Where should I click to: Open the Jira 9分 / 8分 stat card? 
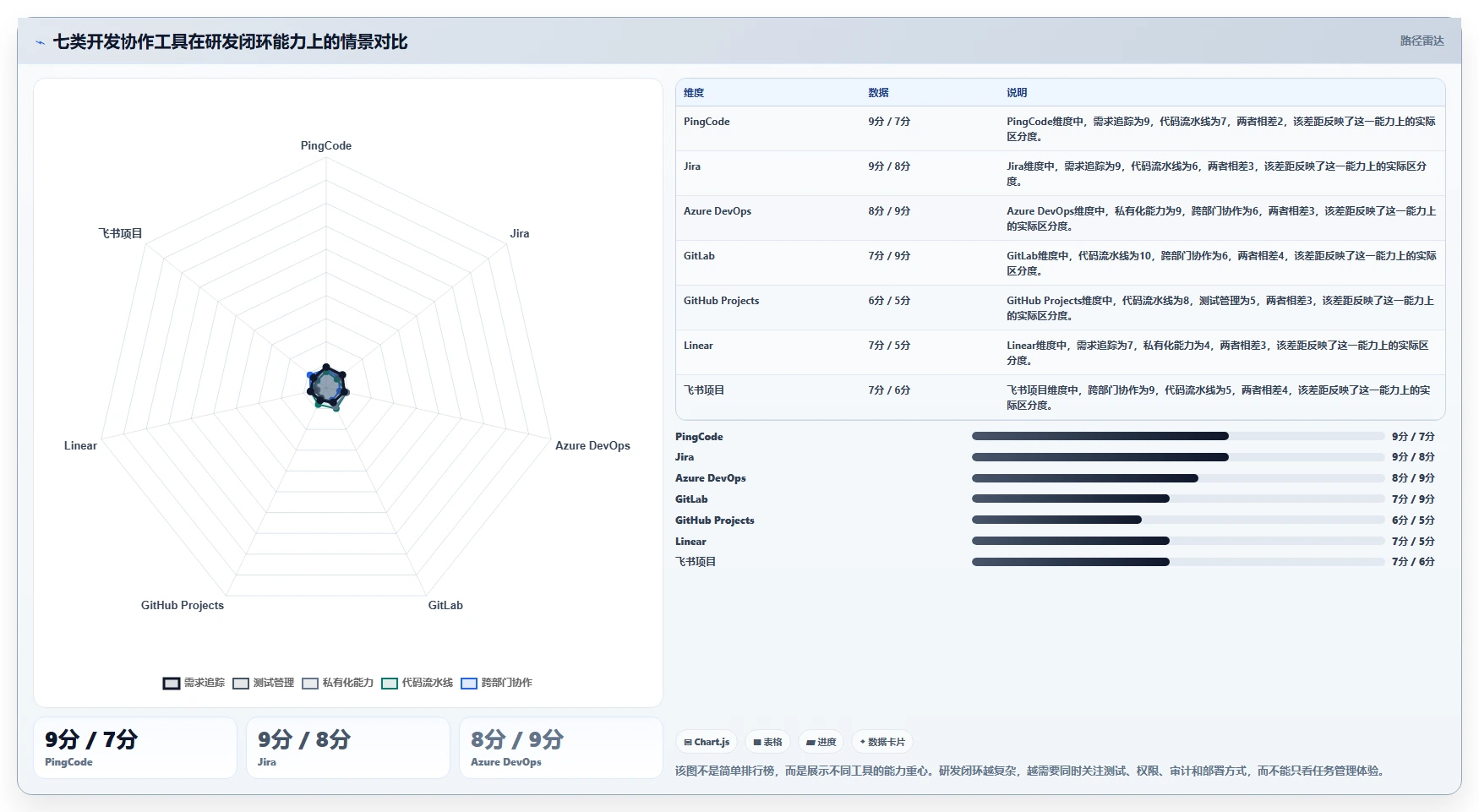tap(348, 748)
